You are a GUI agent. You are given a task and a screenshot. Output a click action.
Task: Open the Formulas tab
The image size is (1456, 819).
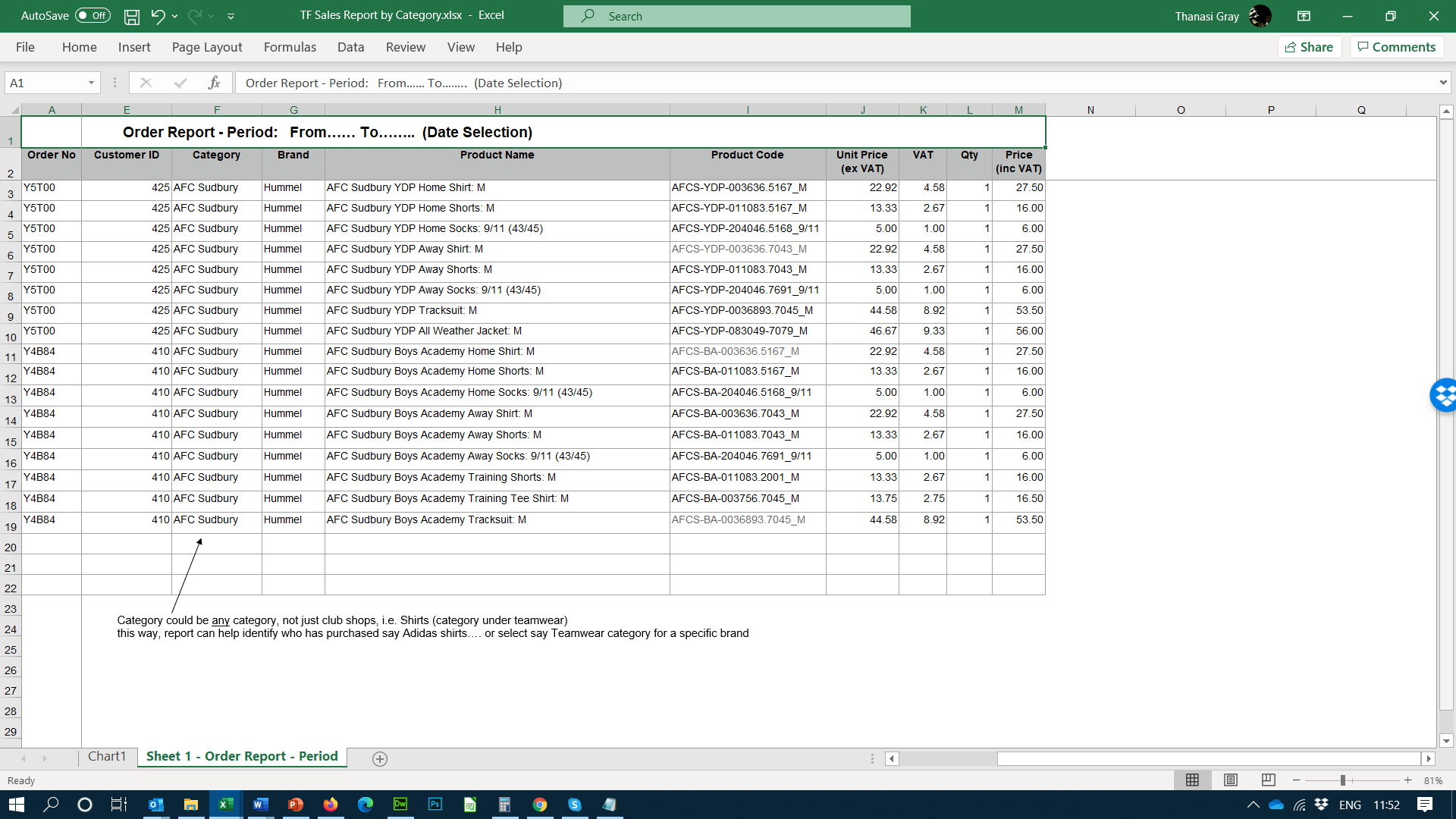(x=290, y=47)
